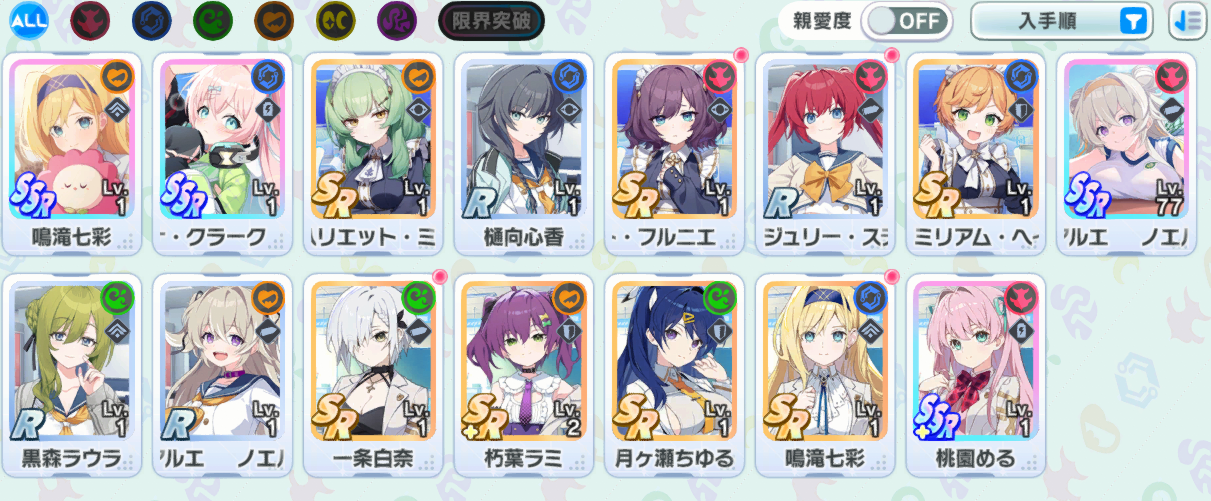Filter by the red attribute icon

90,19
